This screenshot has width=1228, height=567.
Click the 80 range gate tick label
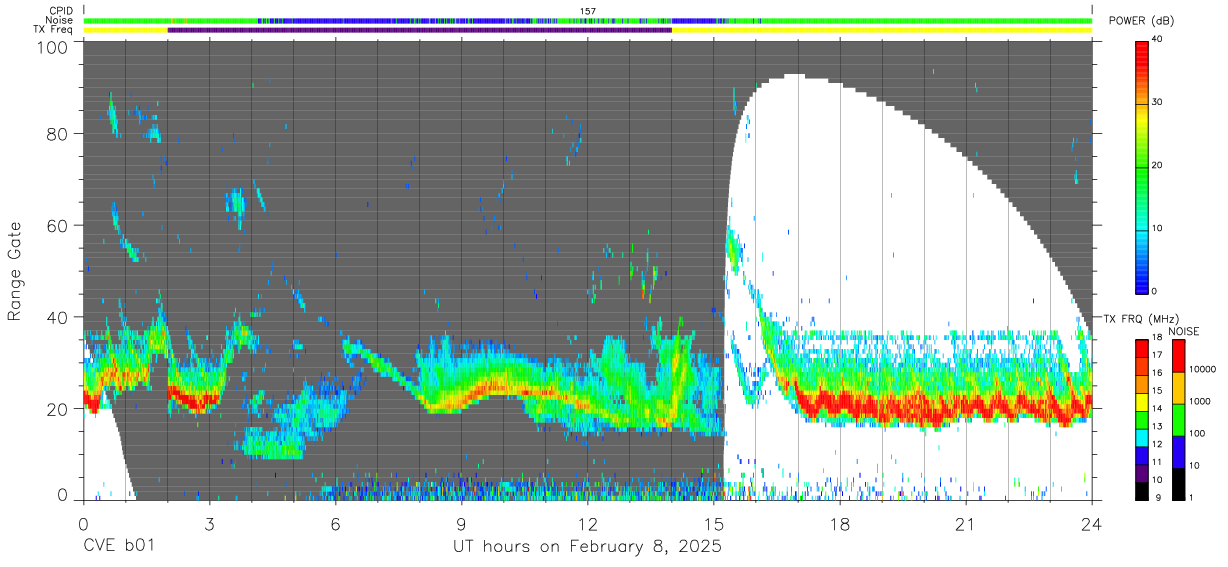(x=57, y=134)
